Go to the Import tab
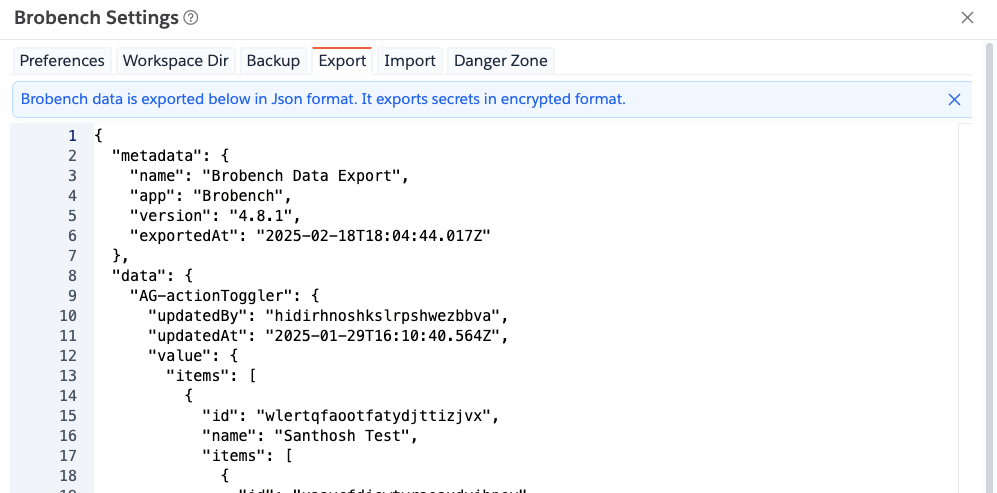997x493 pixels. 410,61
